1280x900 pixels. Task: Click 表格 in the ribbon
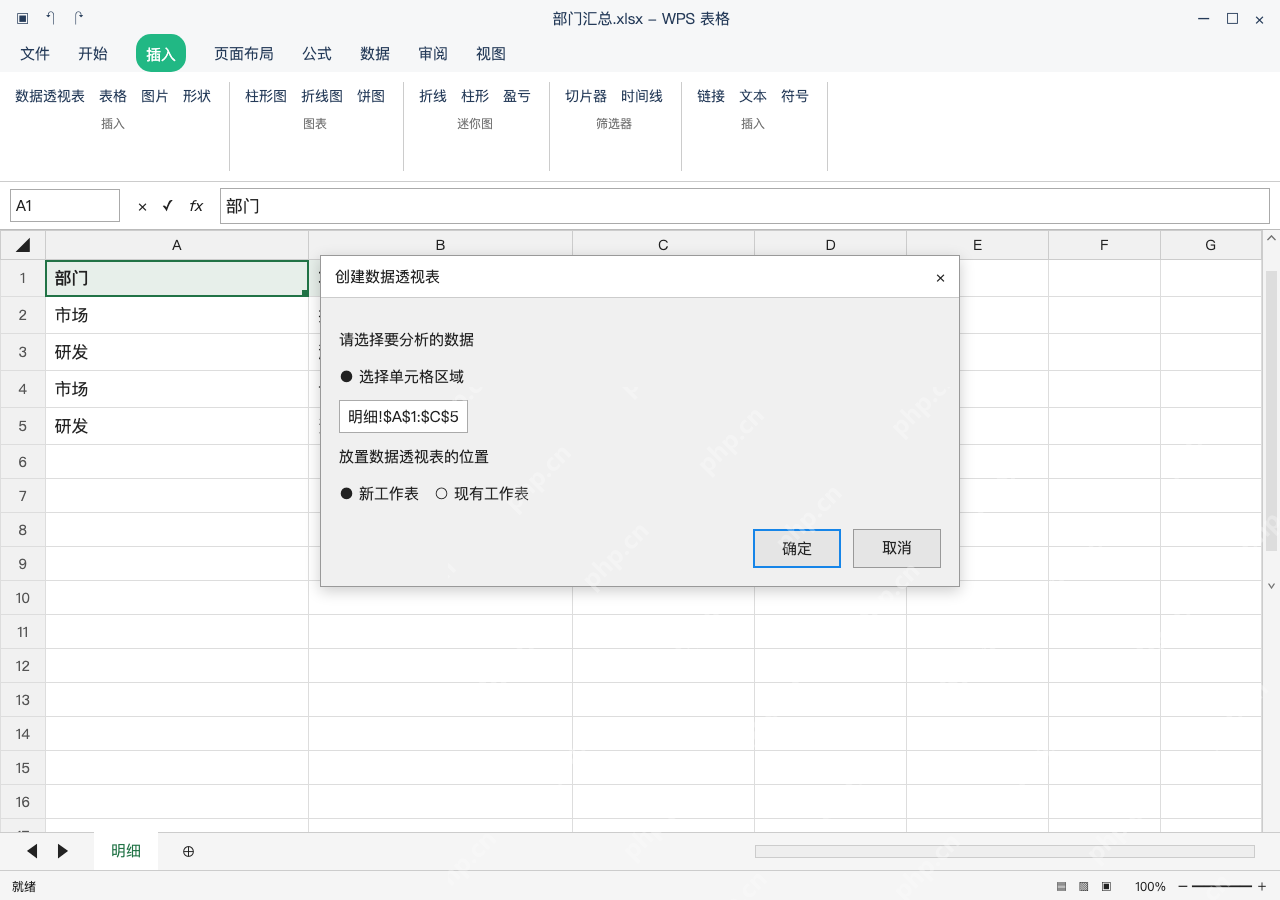(x=113, y=96)
